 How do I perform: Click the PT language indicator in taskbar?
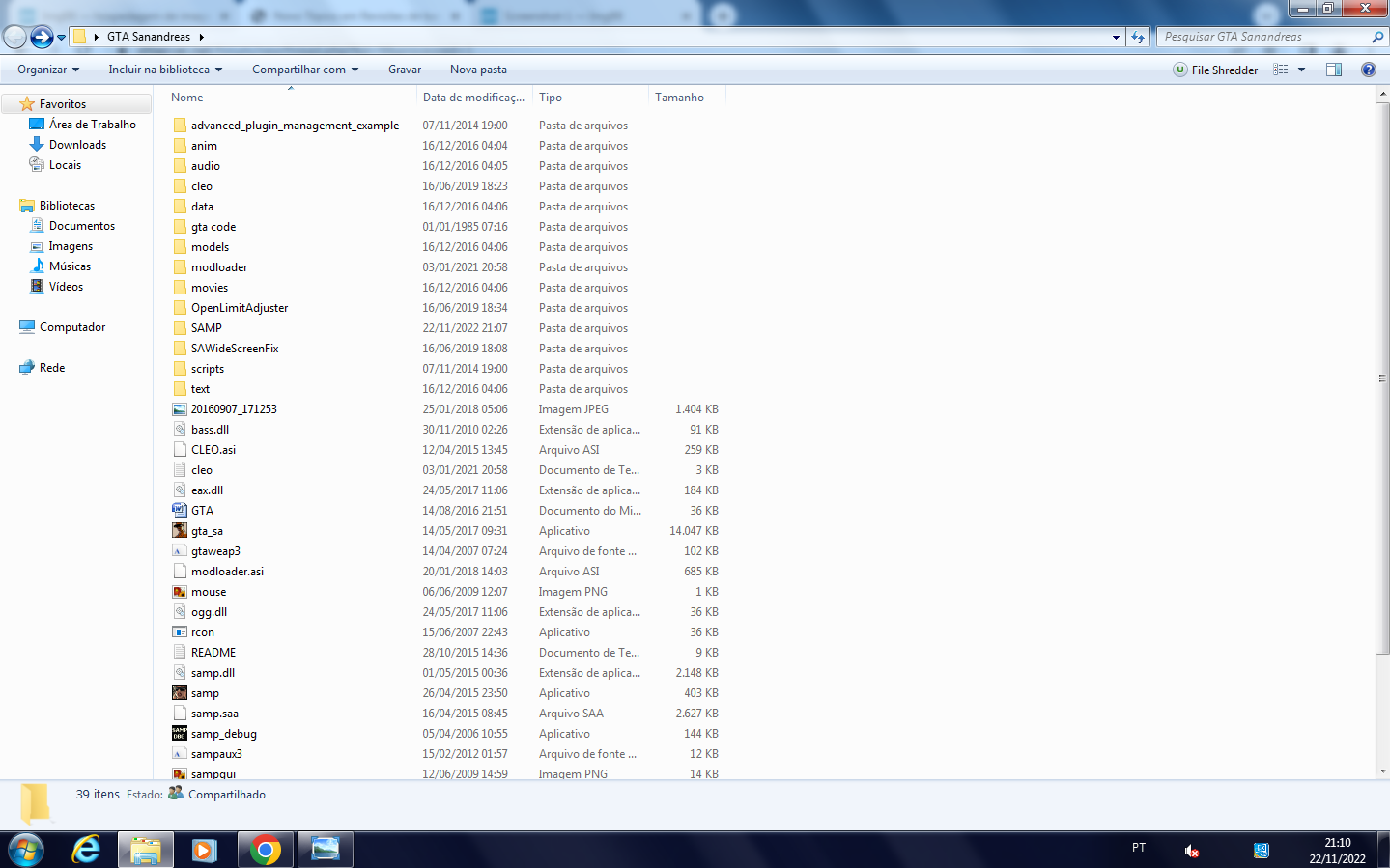1139,848
